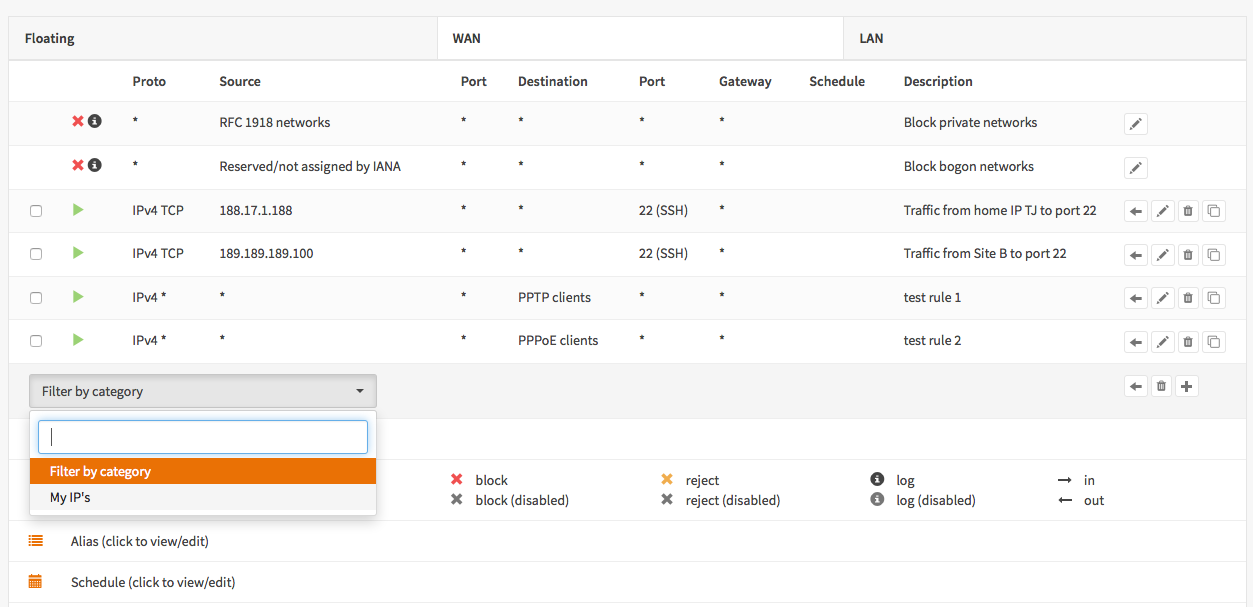Click the pencil icon for test rule 2
The width and height of the screenshot is (1253, 607).
click(x=1161, y=342)
